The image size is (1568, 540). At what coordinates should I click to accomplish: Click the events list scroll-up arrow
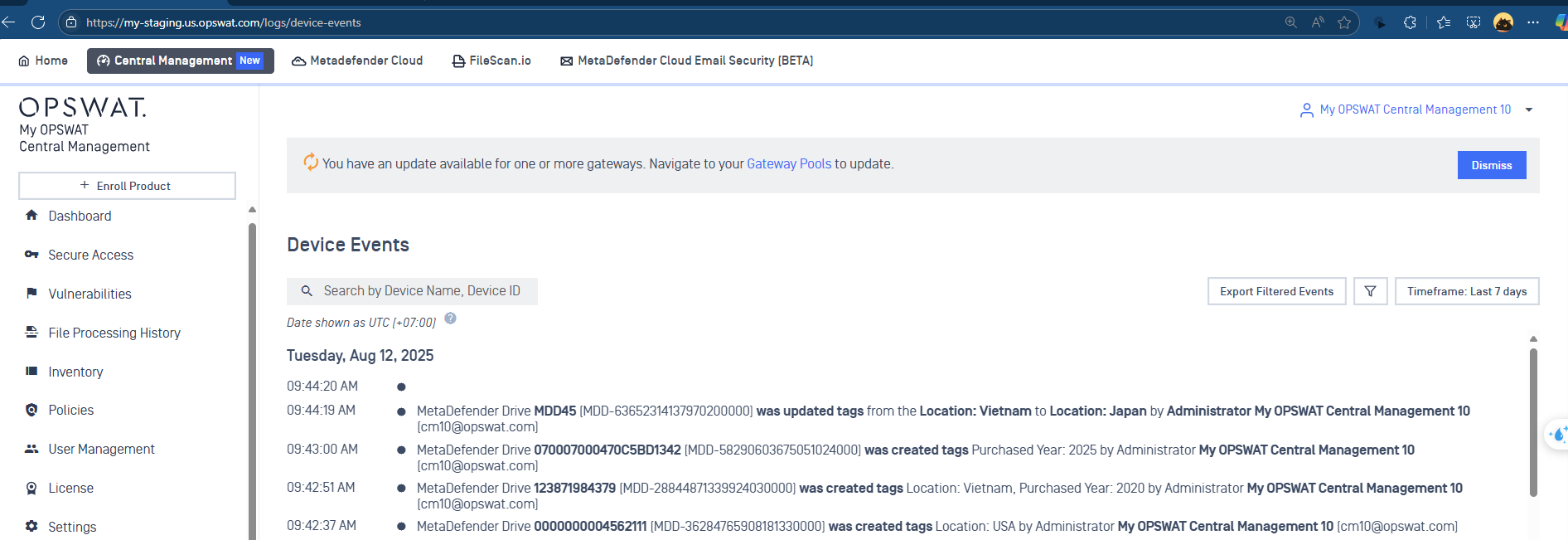pos(1533,338)
